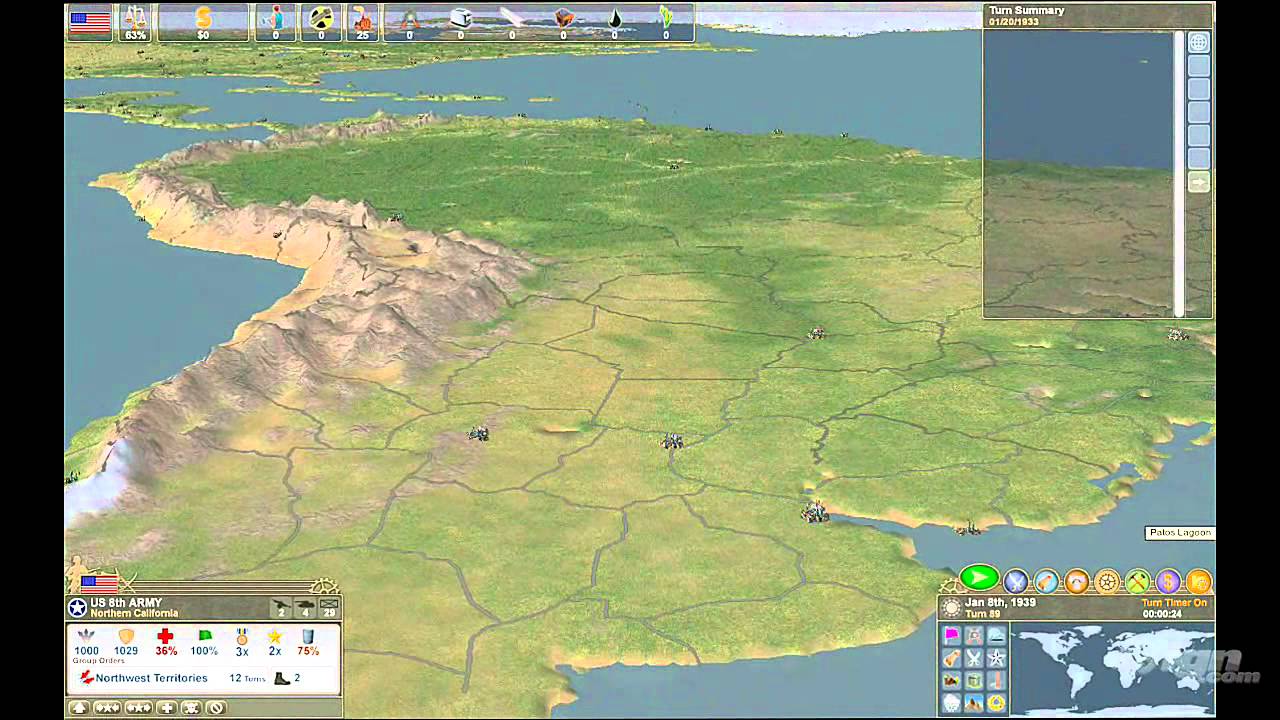Toggle the crossed swords map mode
The height and width of the screenshot is (720, 1280).
[974, 658]
